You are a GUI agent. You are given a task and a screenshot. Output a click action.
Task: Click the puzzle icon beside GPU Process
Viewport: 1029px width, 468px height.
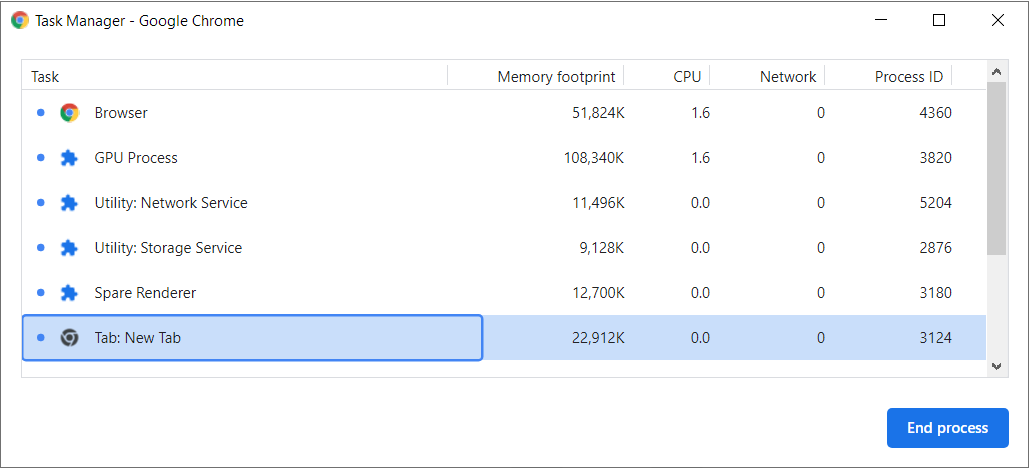point(69,158)
